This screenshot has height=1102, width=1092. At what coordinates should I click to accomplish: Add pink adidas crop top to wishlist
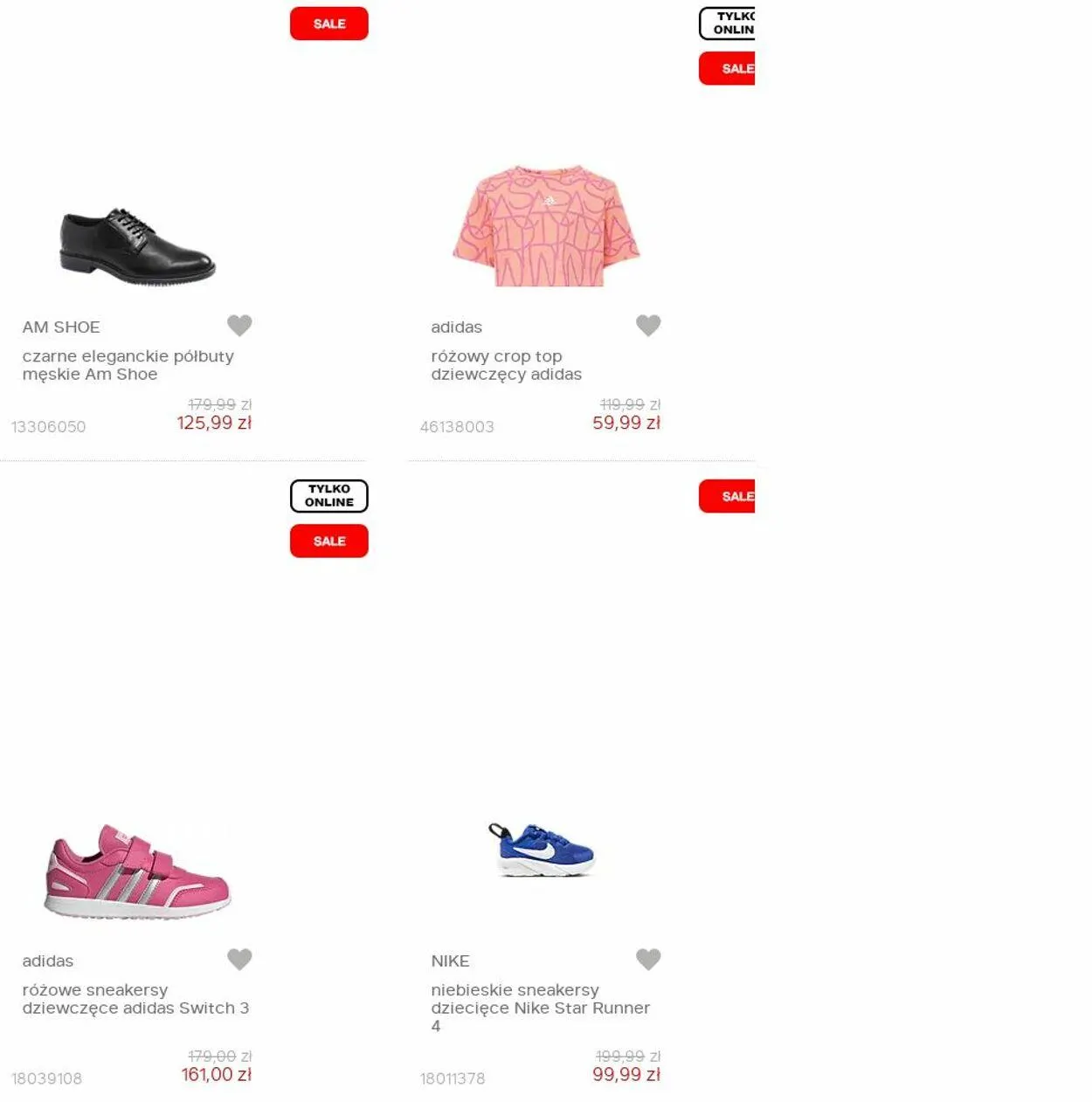click(648, 325)
